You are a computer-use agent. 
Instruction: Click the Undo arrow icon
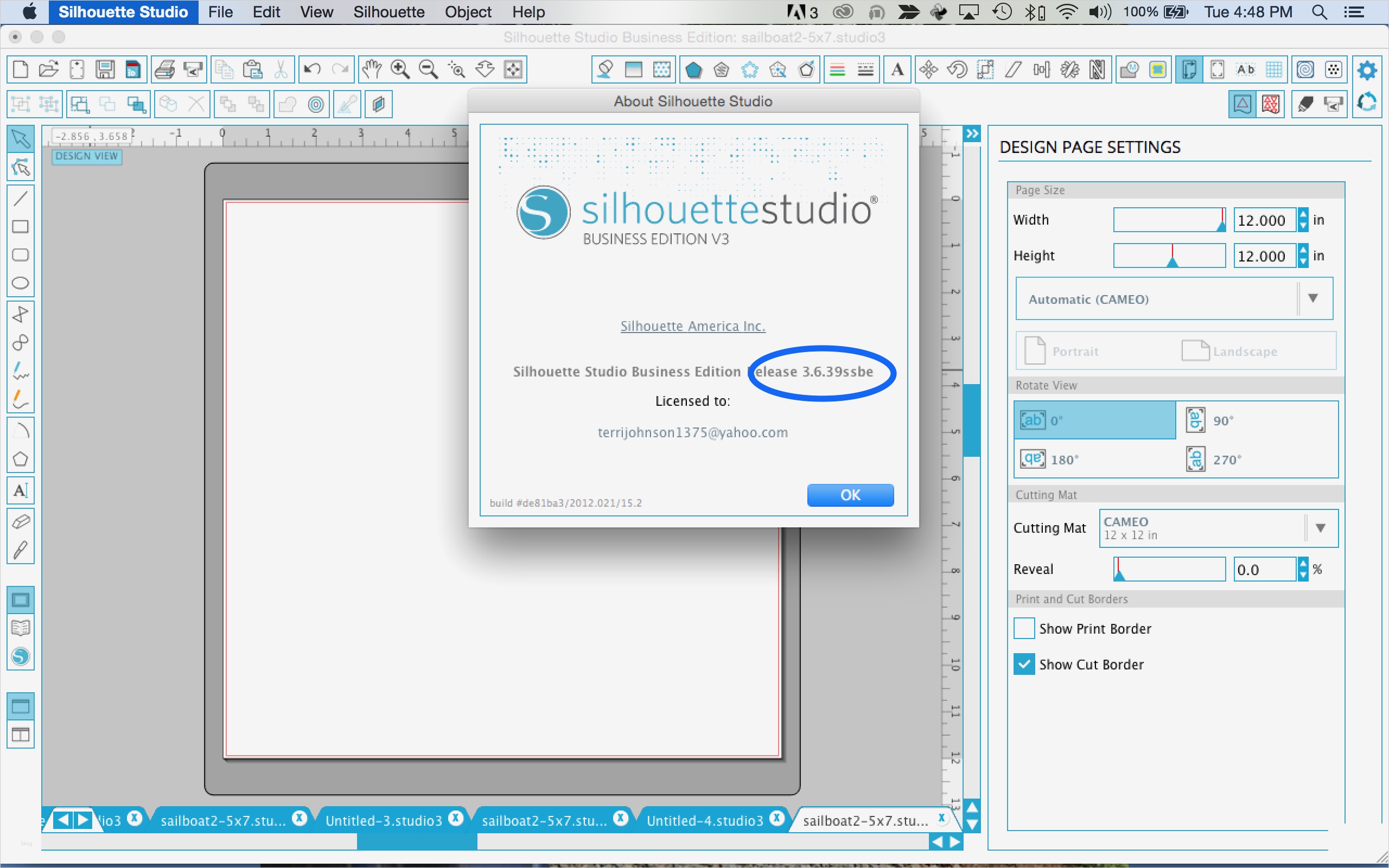(311, 70)
